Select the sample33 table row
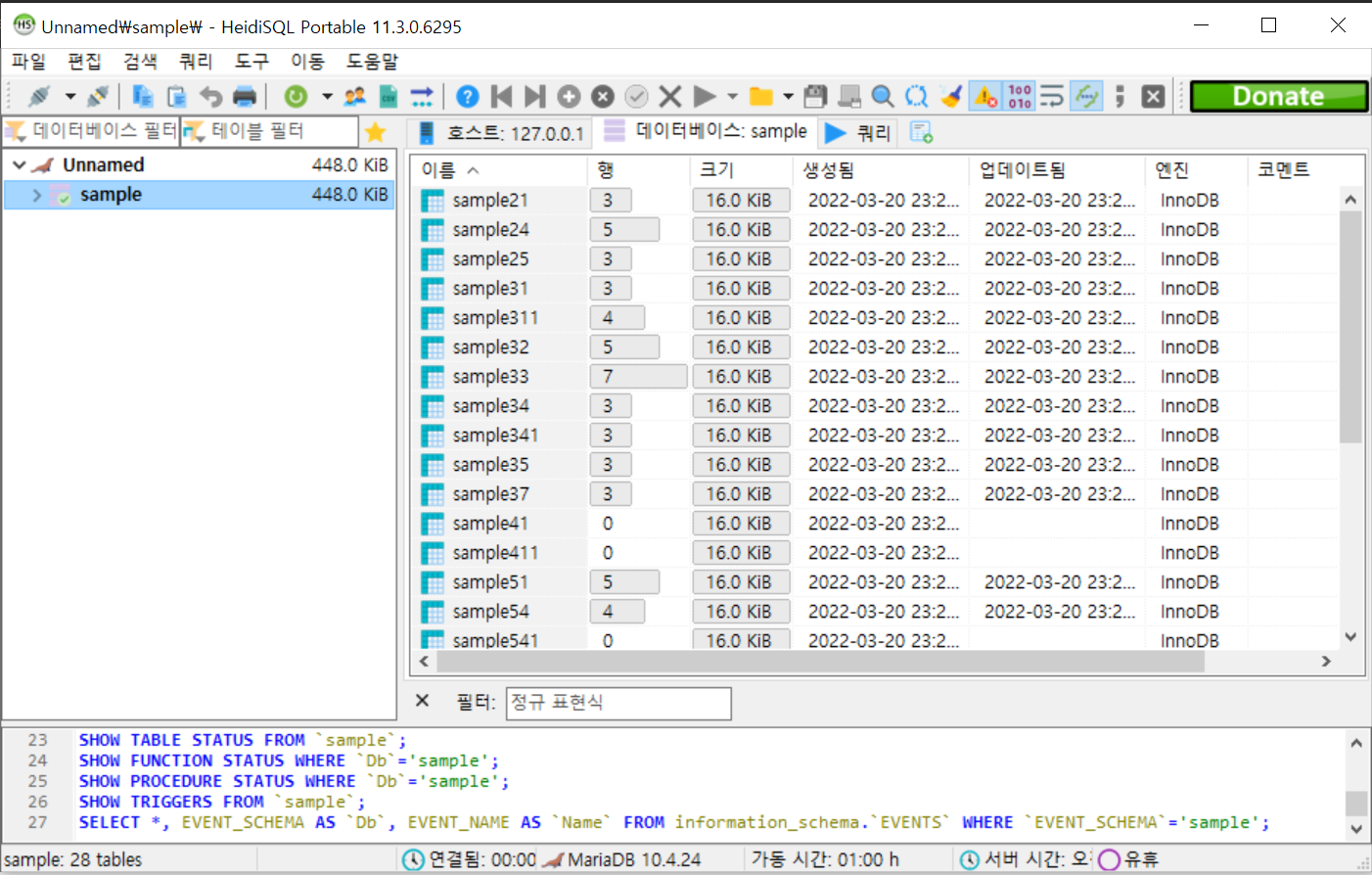This screenshot has height=875, width=1372. (874, 377)
